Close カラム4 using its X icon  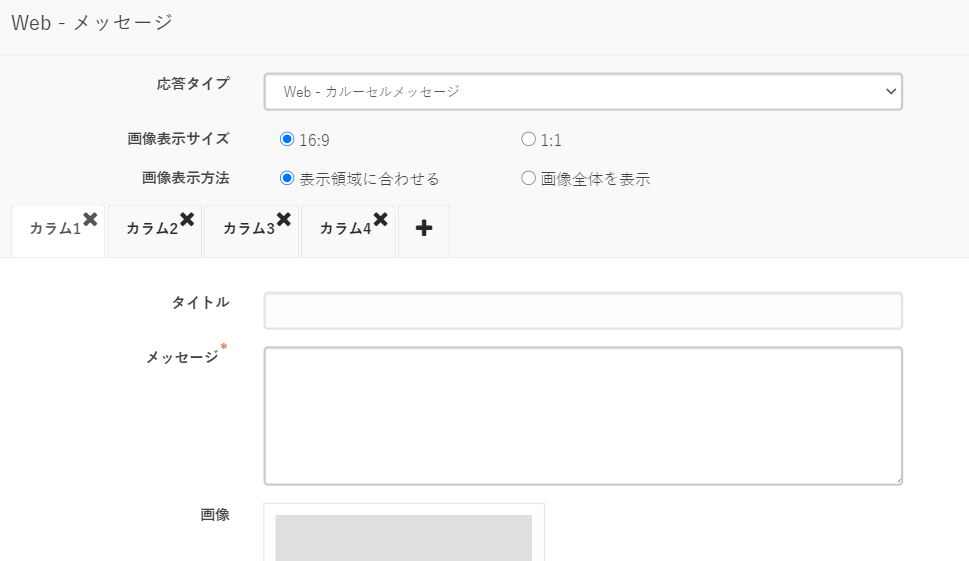(381, 219)
